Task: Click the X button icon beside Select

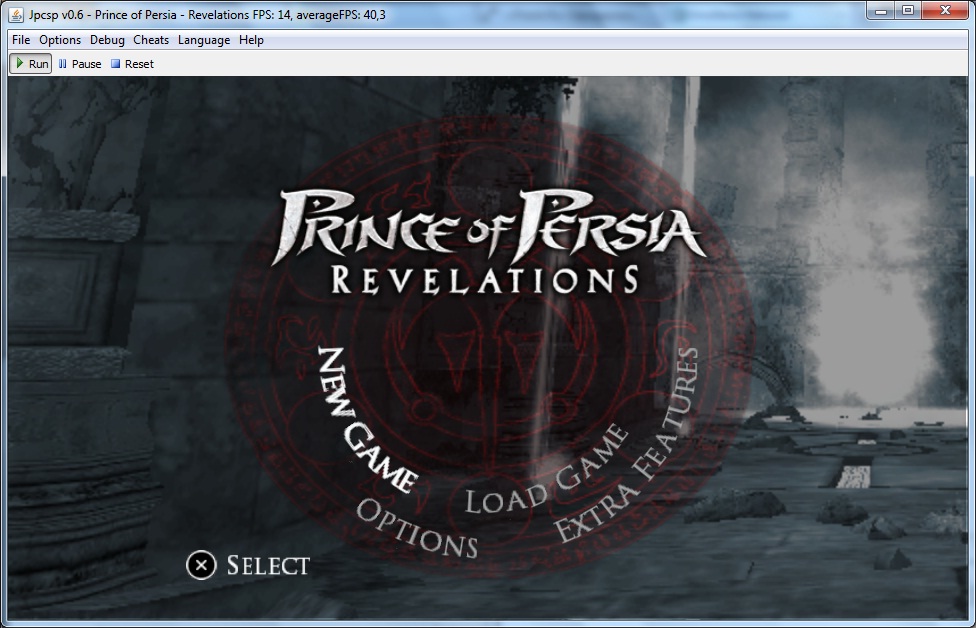Action: (x=201, y=565)
